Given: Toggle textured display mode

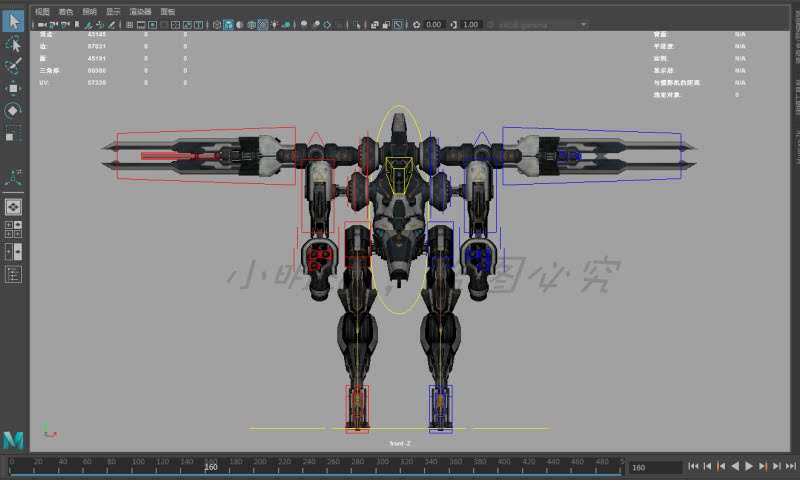Looking at the screenshot, I should [x=262, y=24].
